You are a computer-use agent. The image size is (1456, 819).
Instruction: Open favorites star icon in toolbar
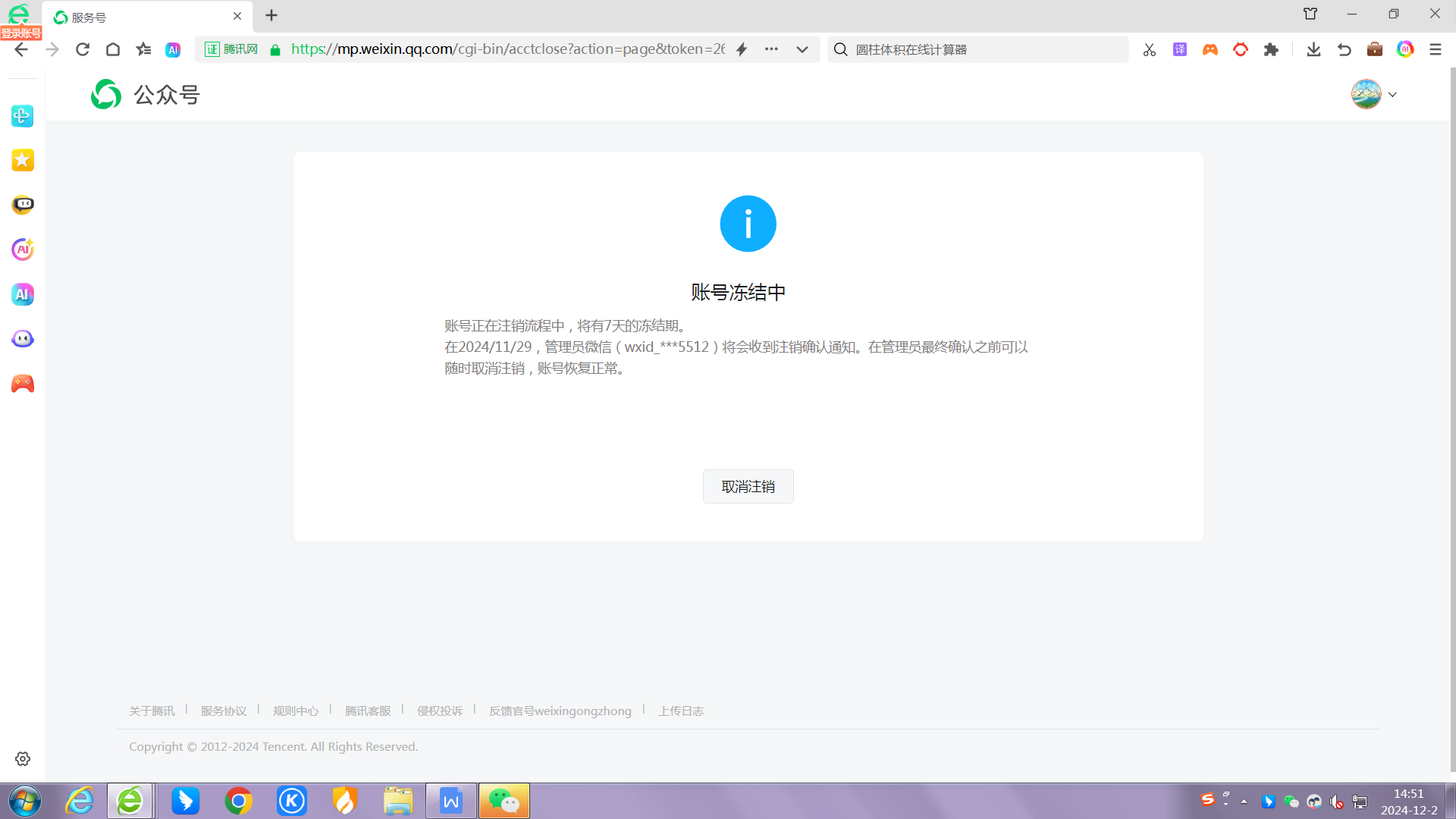pyautogui.click(x=143, y=49)
